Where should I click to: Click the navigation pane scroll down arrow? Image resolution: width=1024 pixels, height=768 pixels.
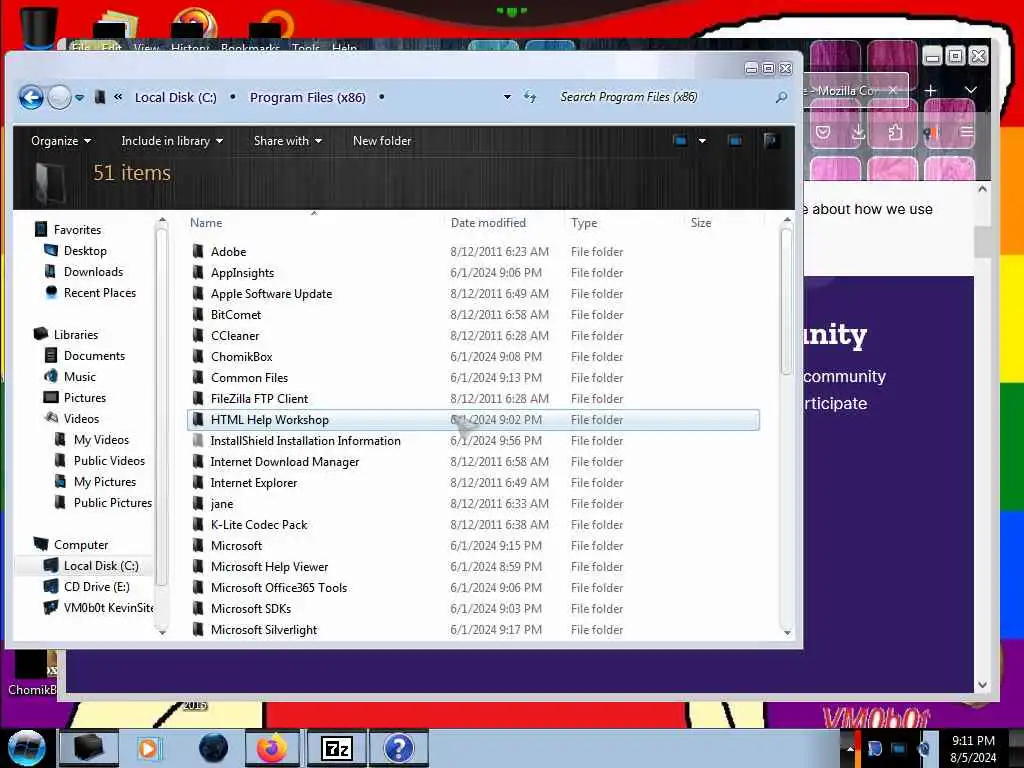(162, 632)
